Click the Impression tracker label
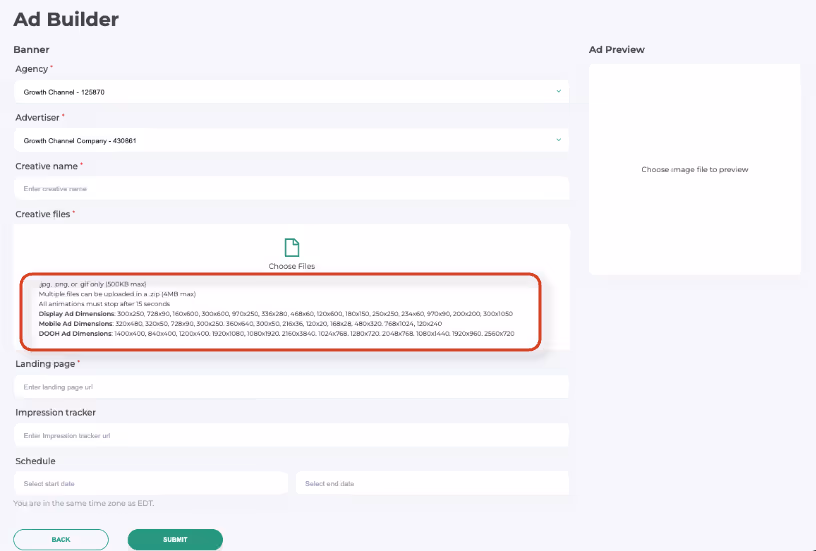Image resolution: width=816 pixels, height=551 pixels. click(x=55, y=413)
